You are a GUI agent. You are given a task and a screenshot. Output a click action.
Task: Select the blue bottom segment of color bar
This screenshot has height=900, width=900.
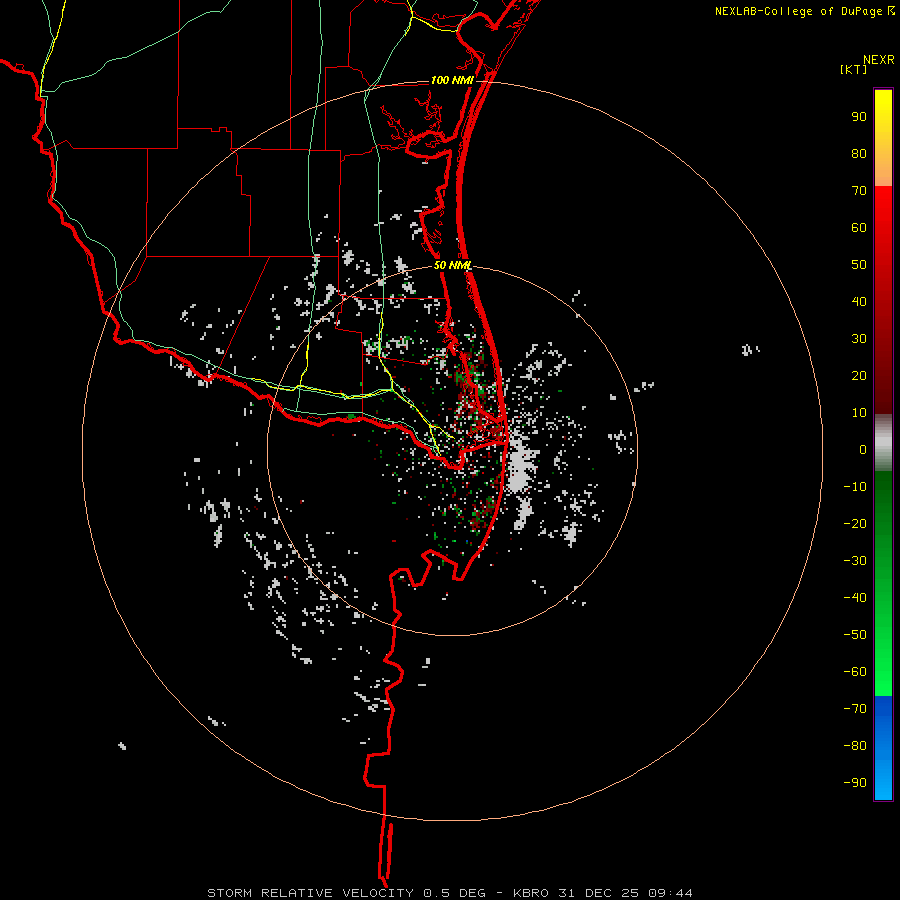883,748
